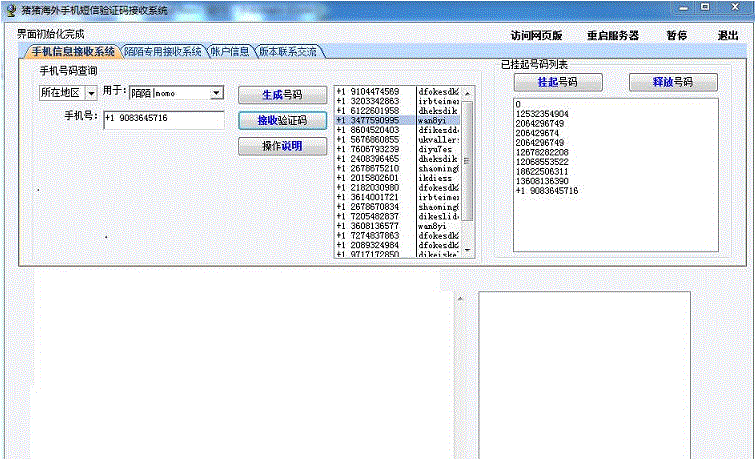
Task: Click the 接收验证码 button
Action: (x=281, y=121)
